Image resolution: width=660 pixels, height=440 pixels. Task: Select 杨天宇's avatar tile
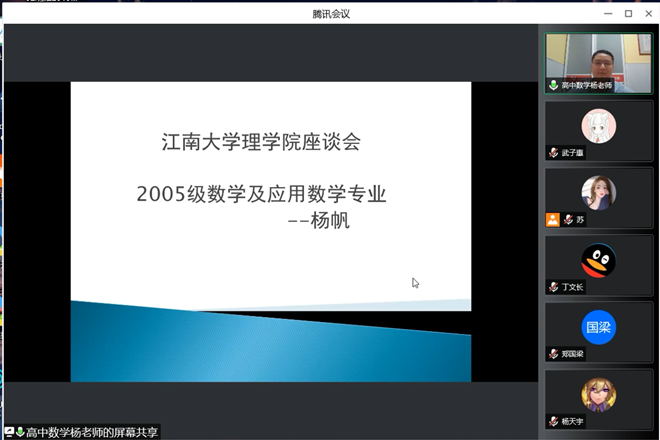(598, 394)
